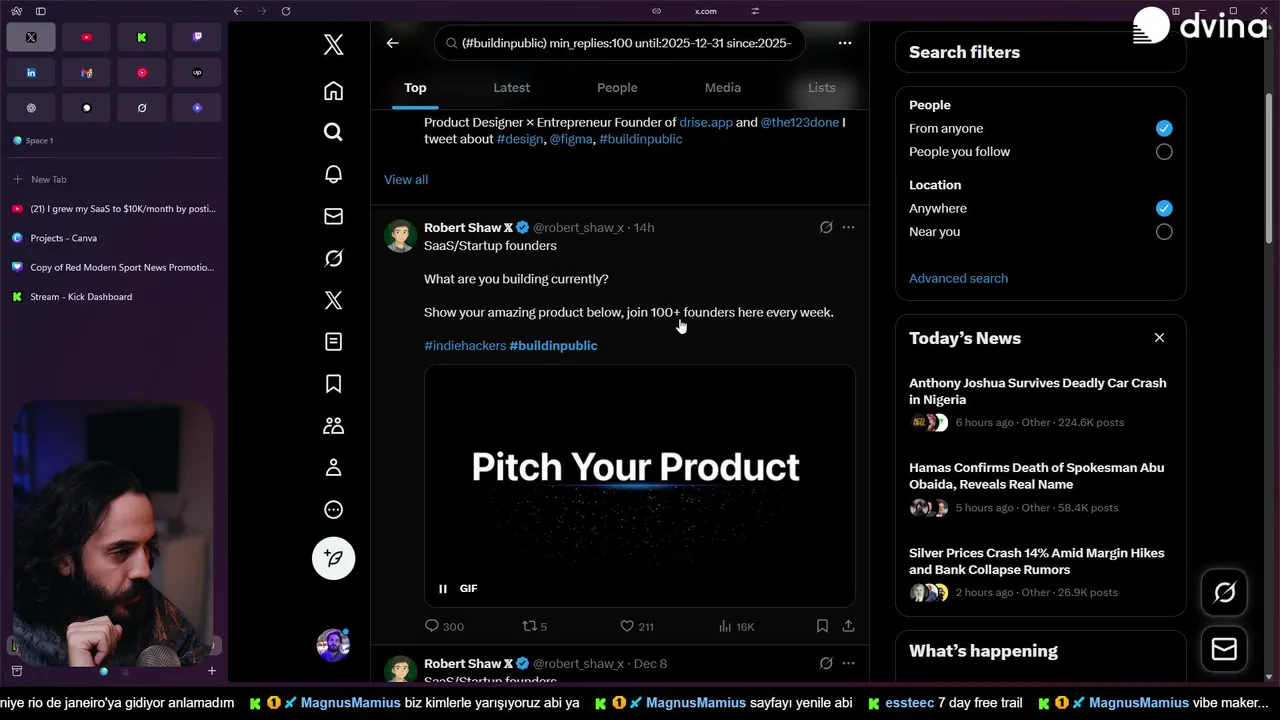Open floating Messages envelope at bottom right
The image size is (1280, 720).
click(x=1225, y=649)
